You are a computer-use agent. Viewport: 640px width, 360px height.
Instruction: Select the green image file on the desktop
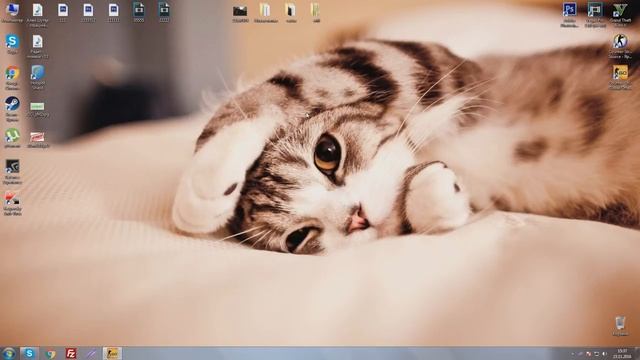[x=37, y=109]
